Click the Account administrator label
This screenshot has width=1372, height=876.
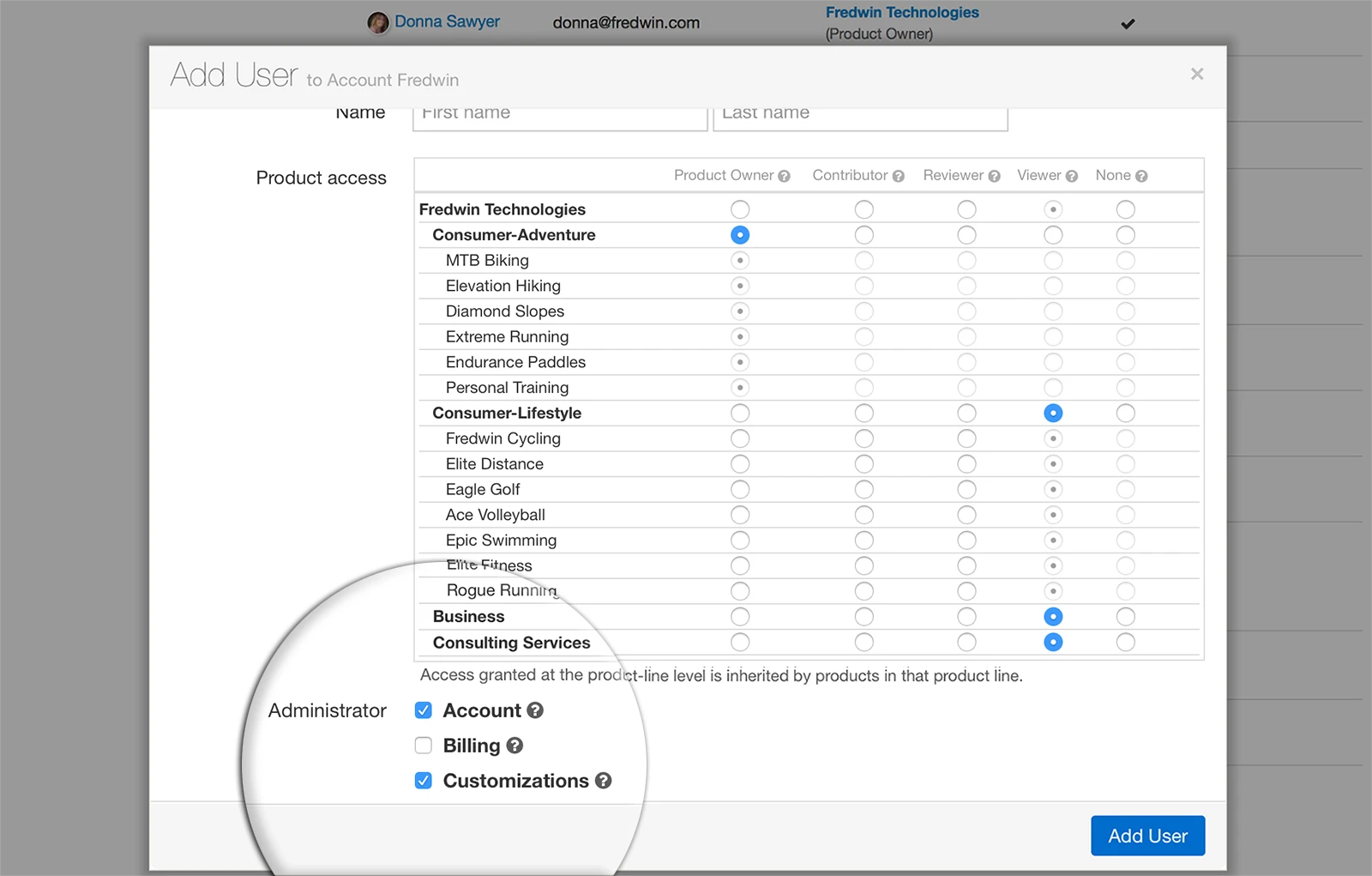point(482,710)
